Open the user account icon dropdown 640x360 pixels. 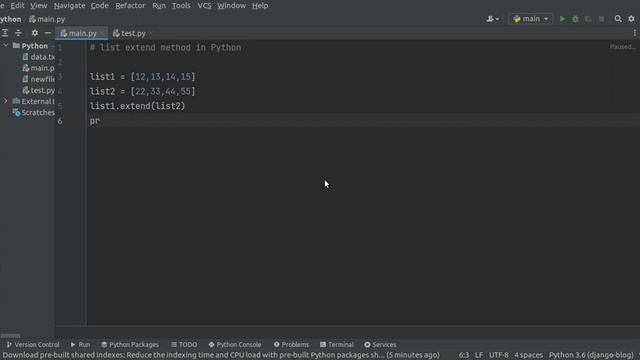[492, 19]
